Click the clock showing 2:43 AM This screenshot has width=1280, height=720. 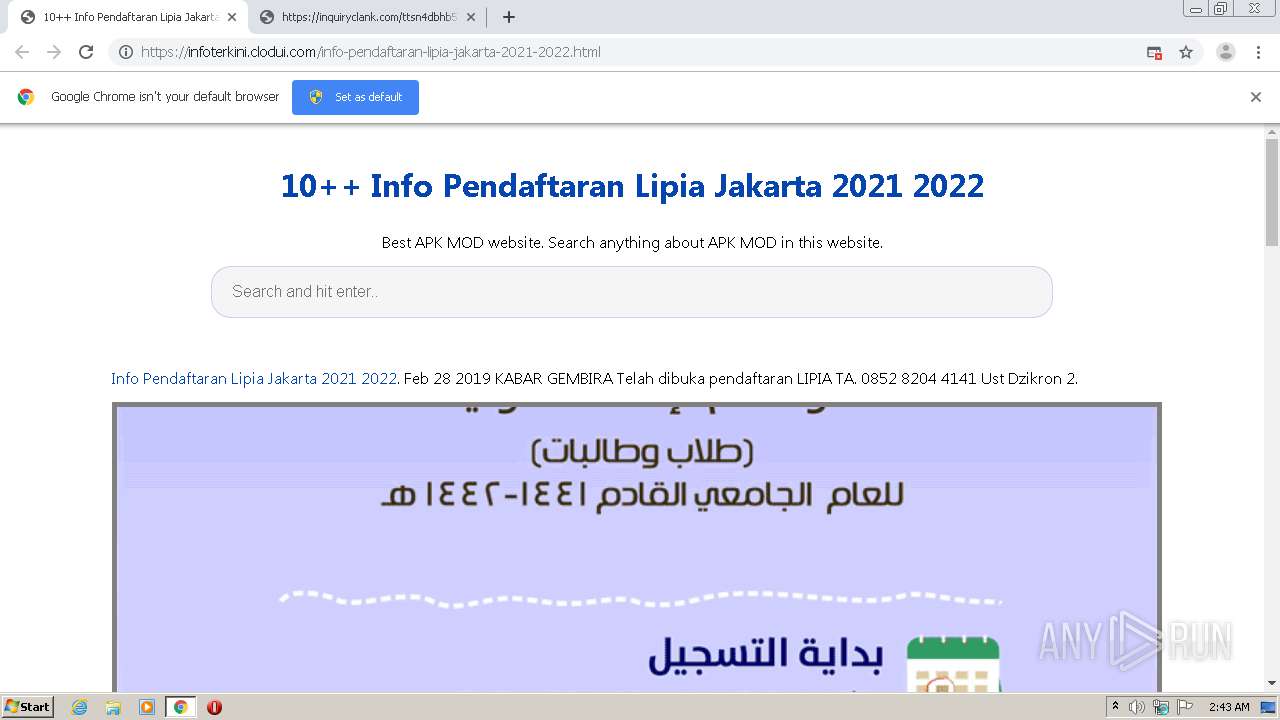coord(1229,707)
